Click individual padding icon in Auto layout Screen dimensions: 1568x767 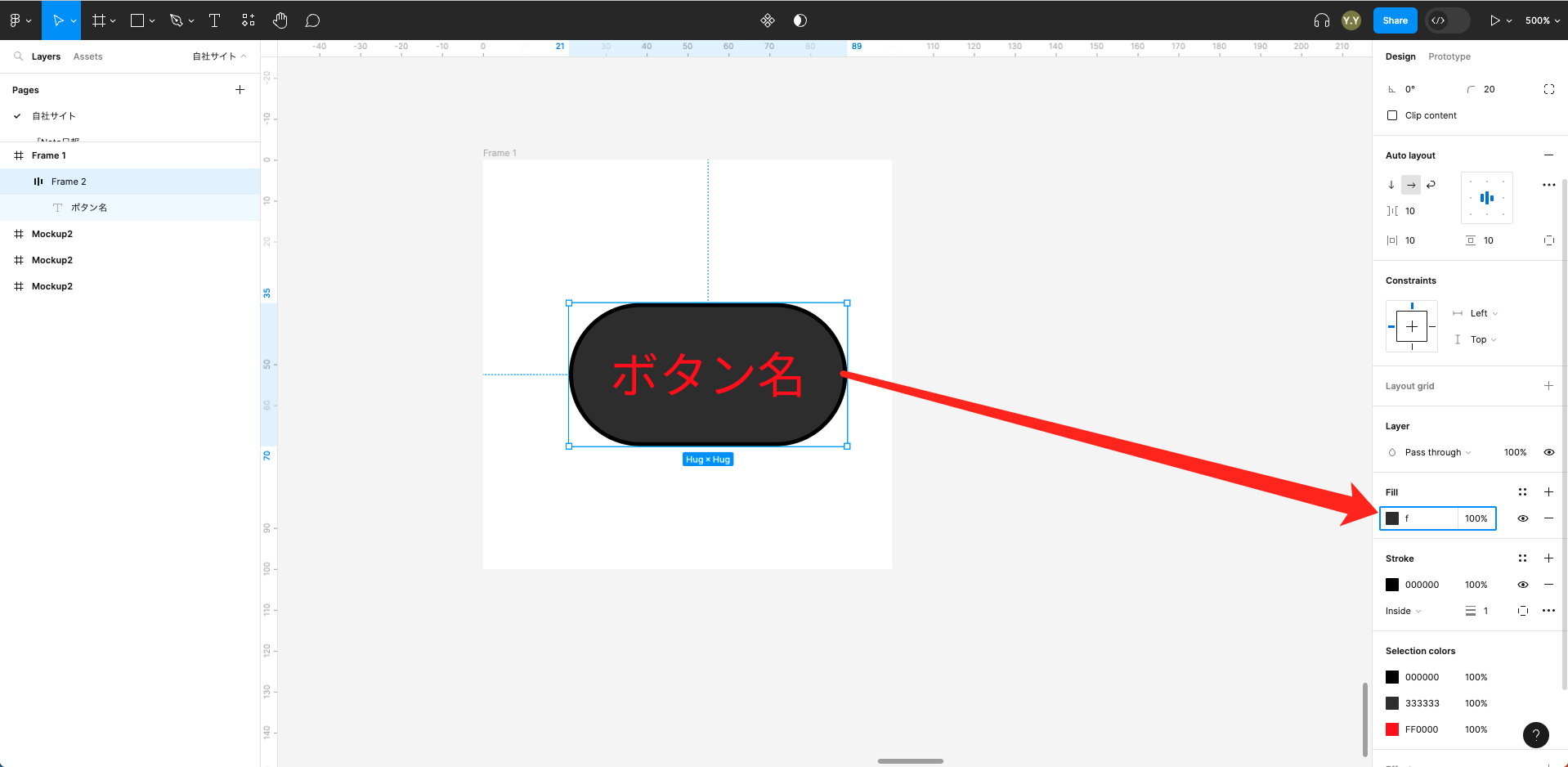pos(1549,240)
